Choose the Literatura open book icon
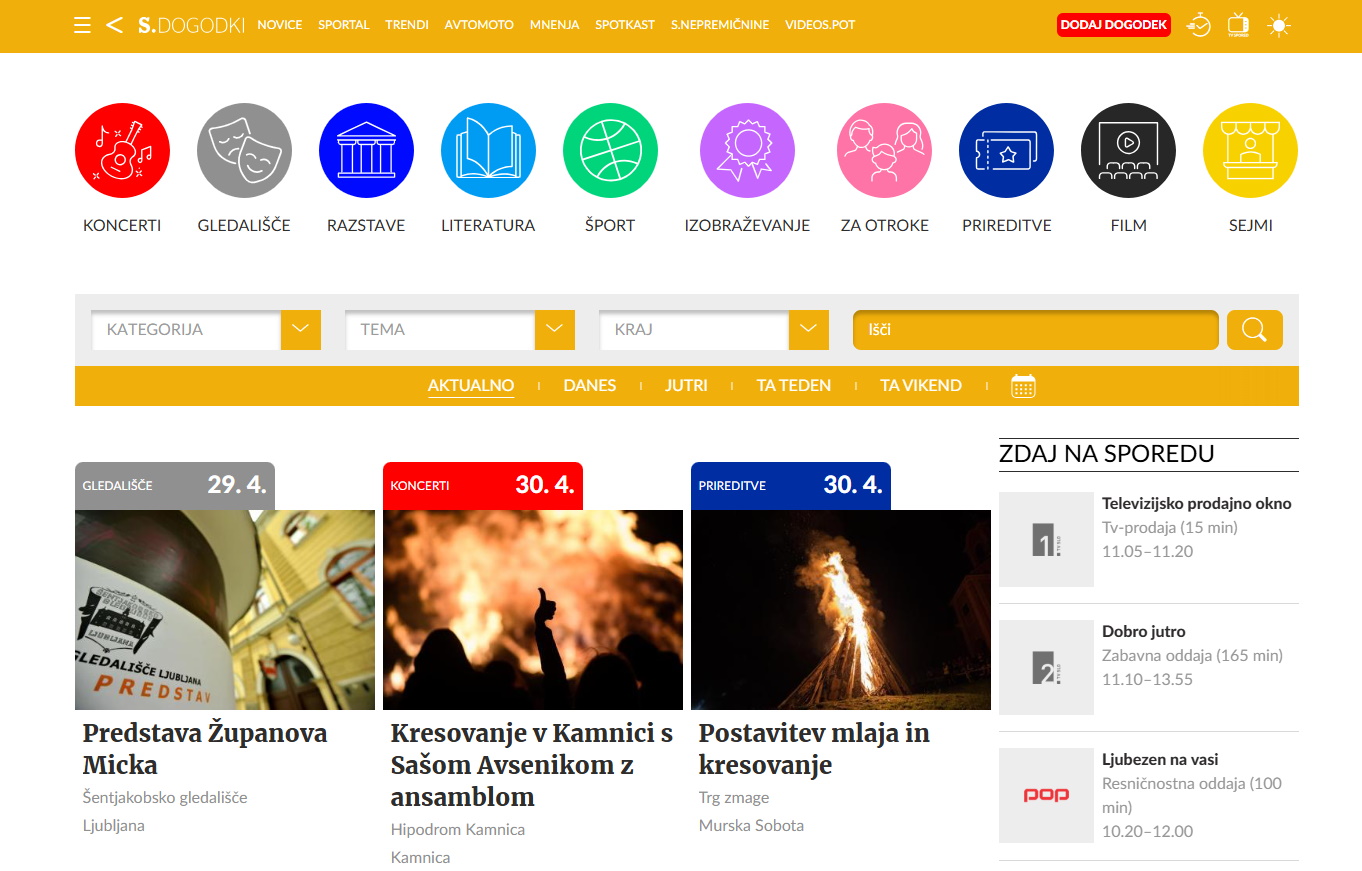 pos(488,151)
